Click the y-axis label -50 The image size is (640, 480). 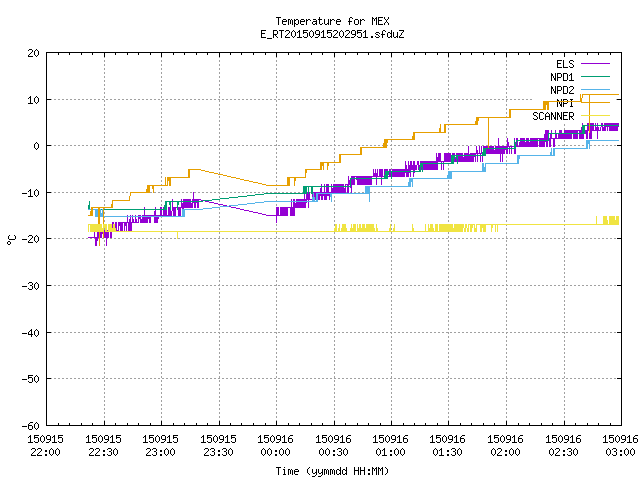pos(31,379)
